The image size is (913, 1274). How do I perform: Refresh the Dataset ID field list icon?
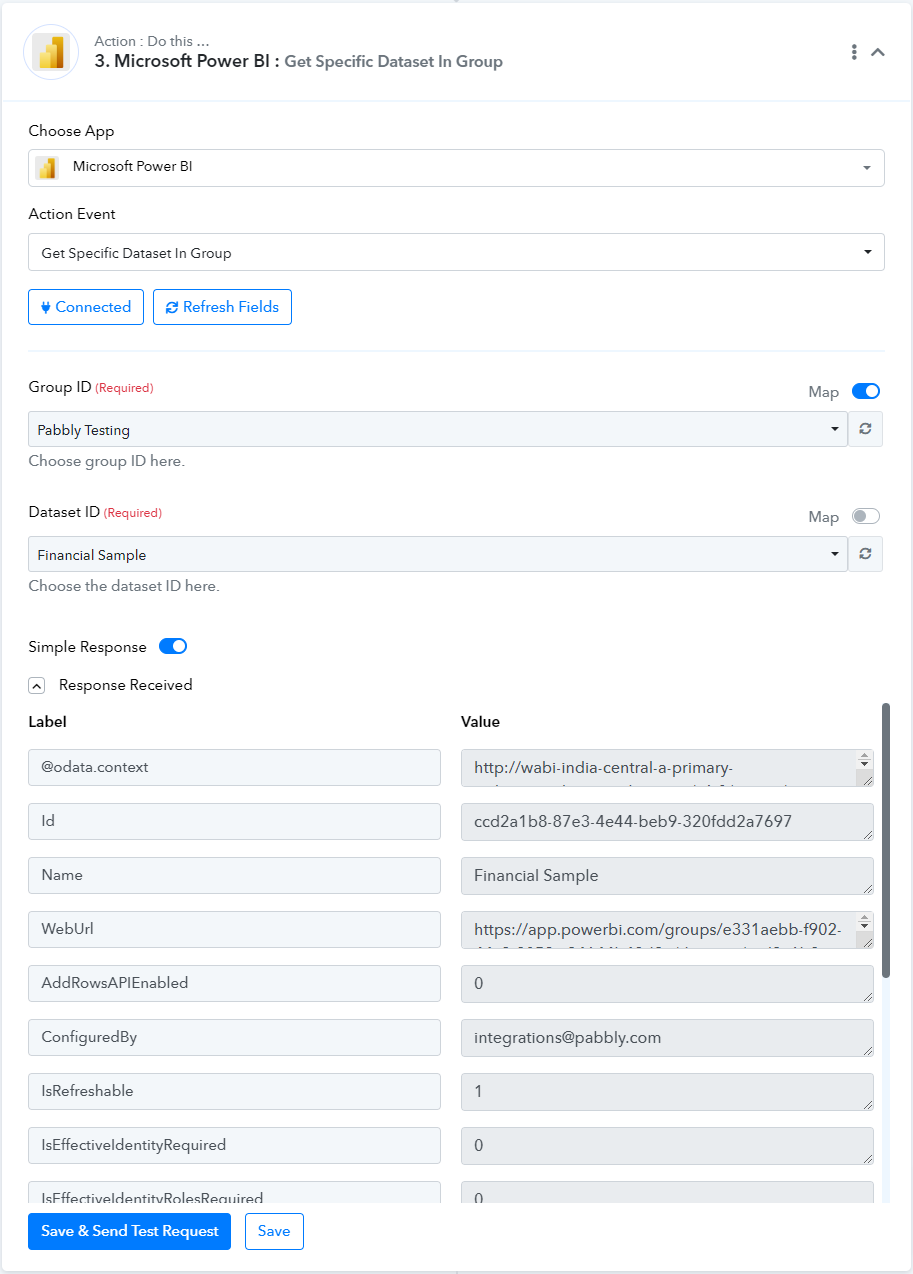point(866,554)
